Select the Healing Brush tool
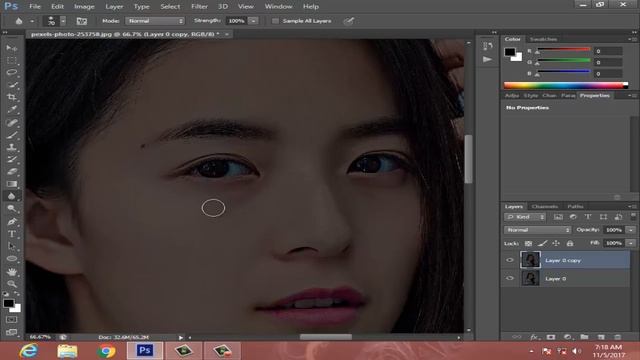Screen dimensions: 640x360 11,122
